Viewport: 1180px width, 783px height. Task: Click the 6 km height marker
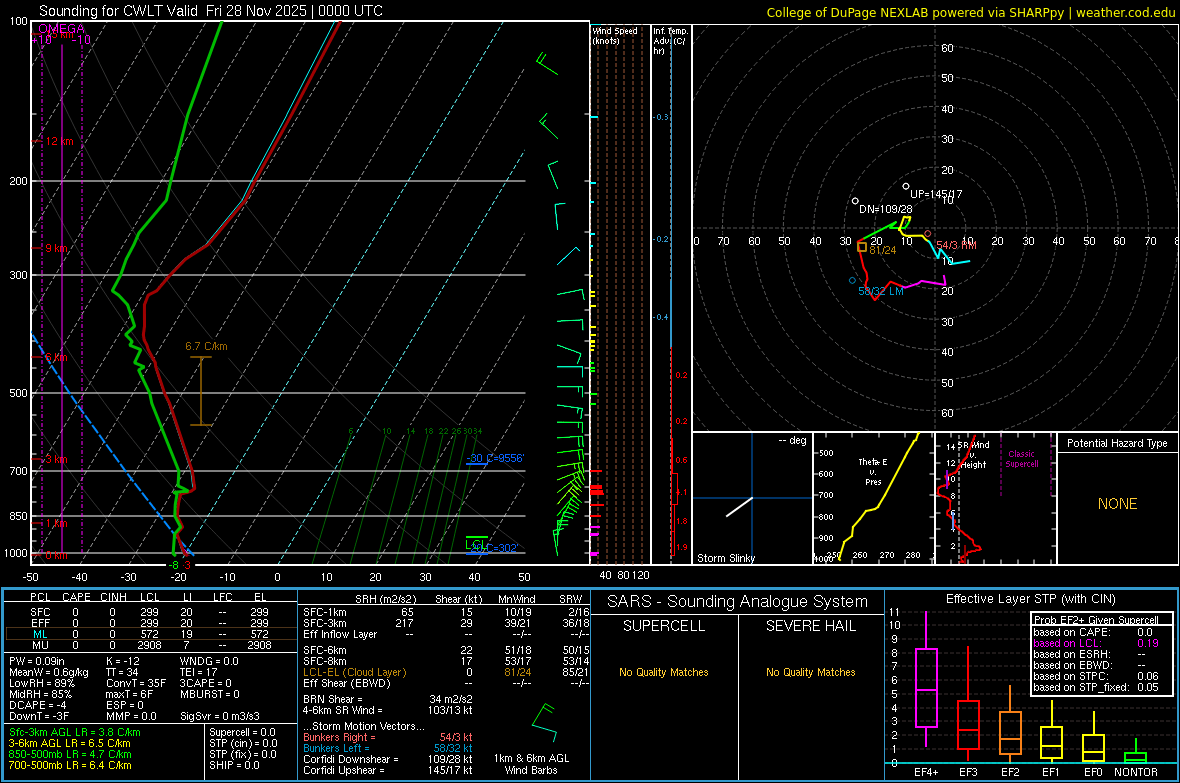(x=56, y=357)
